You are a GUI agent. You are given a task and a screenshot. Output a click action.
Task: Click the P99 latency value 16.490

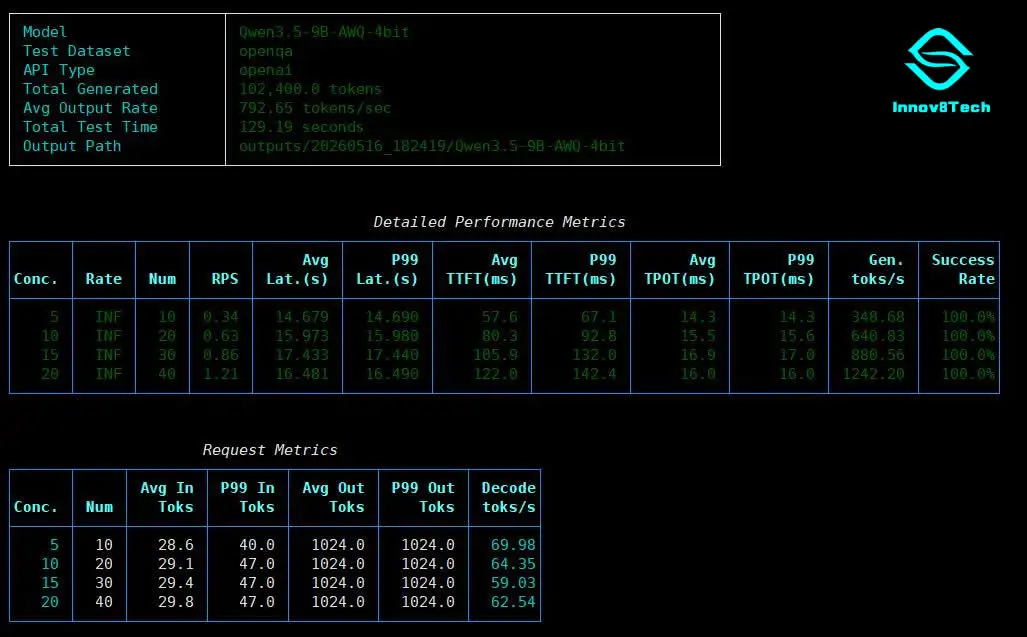point(392,374)
